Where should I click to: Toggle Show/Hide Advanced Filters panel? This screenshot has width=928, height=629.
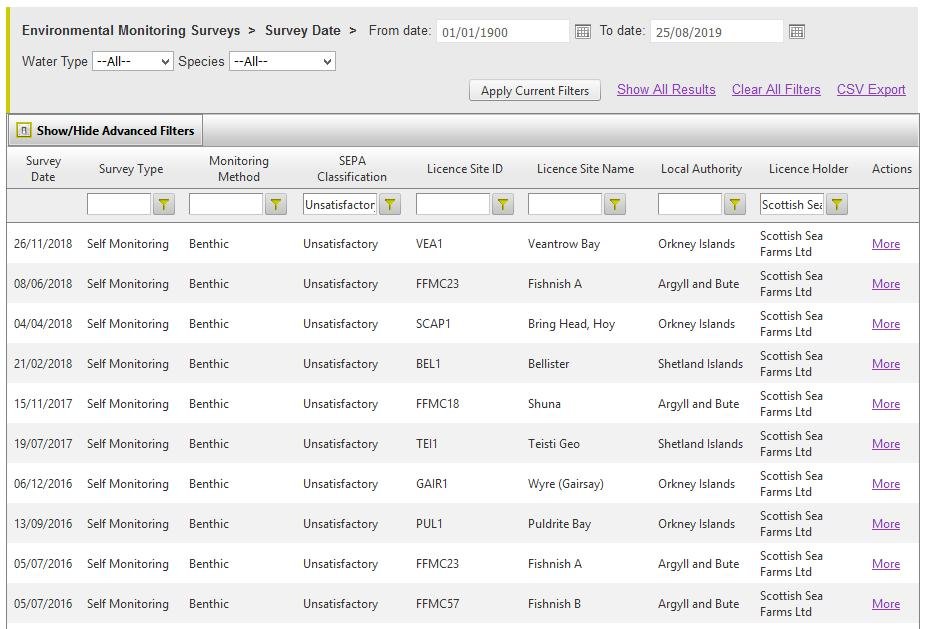click(106, 131)
